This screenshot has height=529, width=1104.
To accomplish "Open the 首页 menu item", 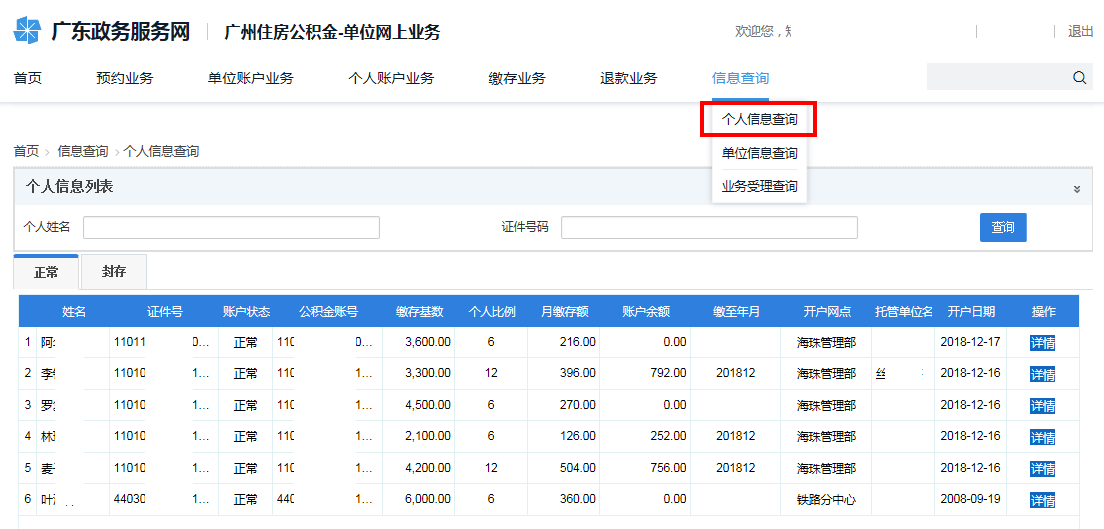I will pyautogui.click(x=28, y=78).
